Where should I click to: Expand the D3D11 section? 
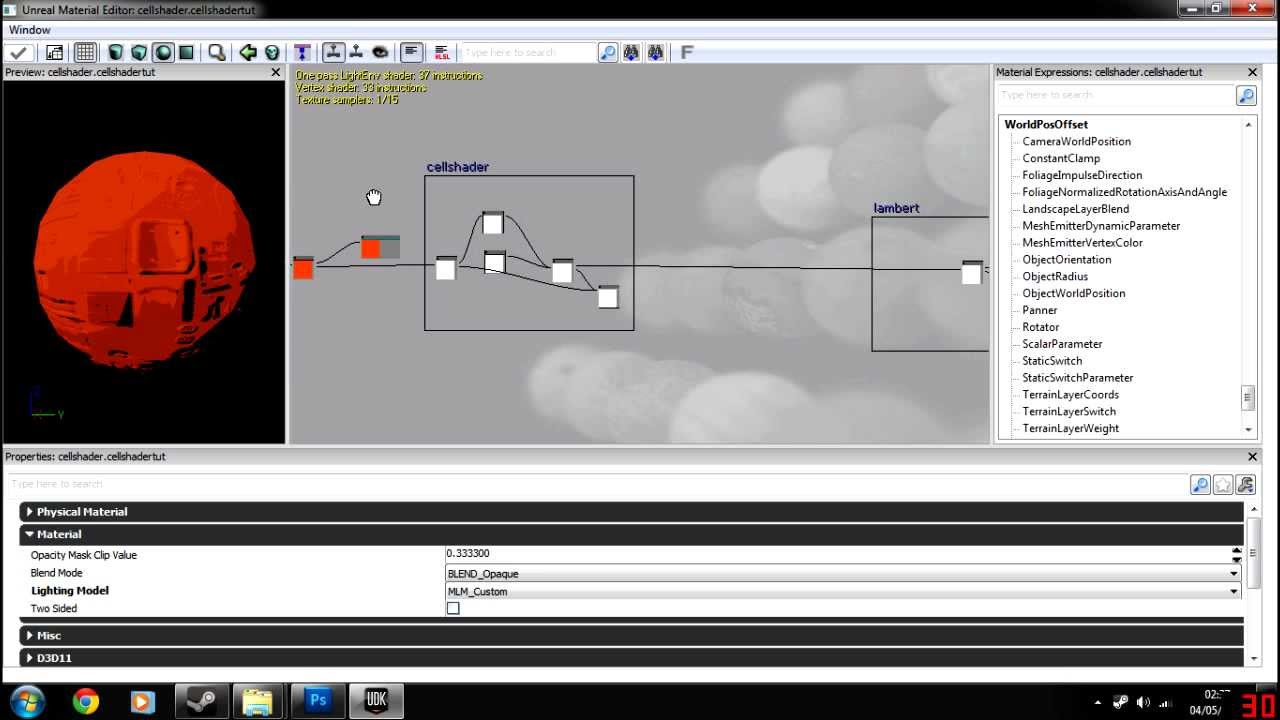[29, 658]
